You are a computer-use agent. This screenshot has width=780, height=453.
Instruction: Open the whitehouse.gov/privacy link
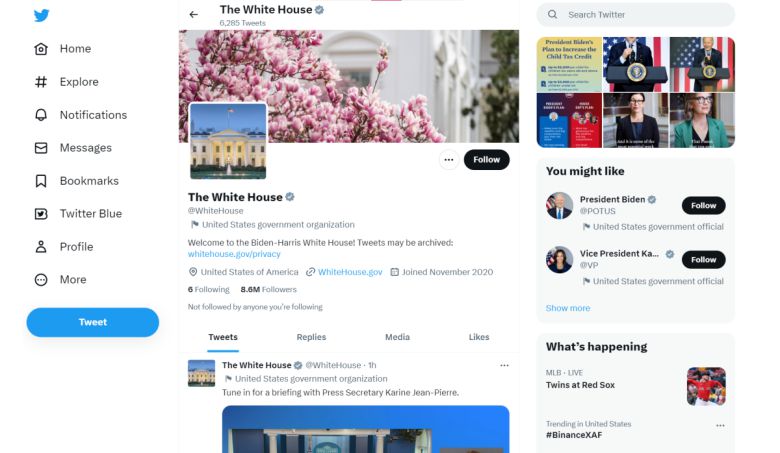(234, 254)
